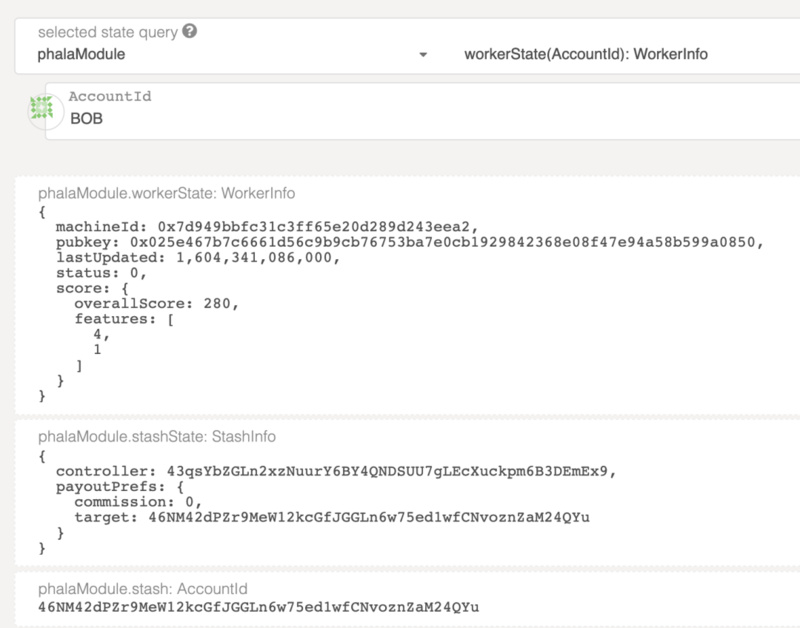The height and width of the screenshot is (628, 800).
Task: Click the commission: 0 line
Action: (138, 502)
